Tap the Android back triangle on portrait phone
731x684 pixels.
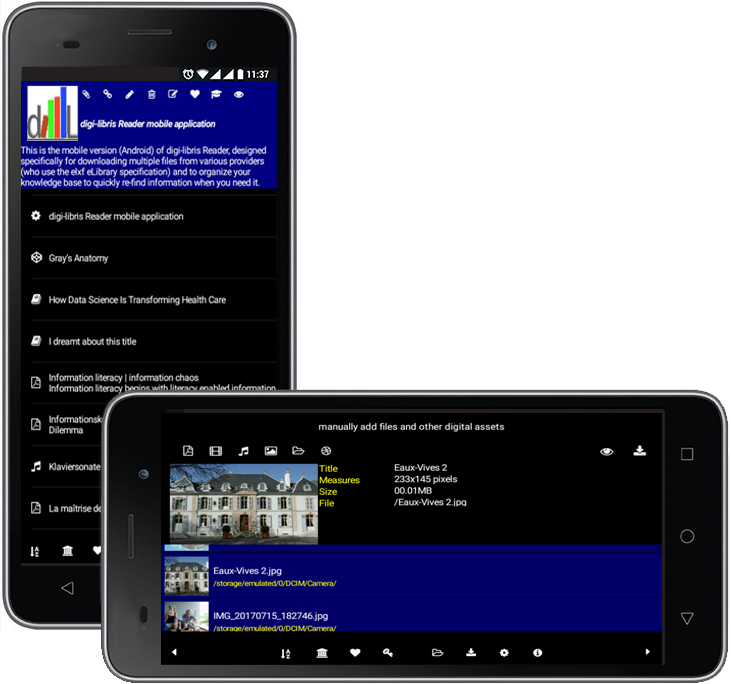(x=68, y=588)
